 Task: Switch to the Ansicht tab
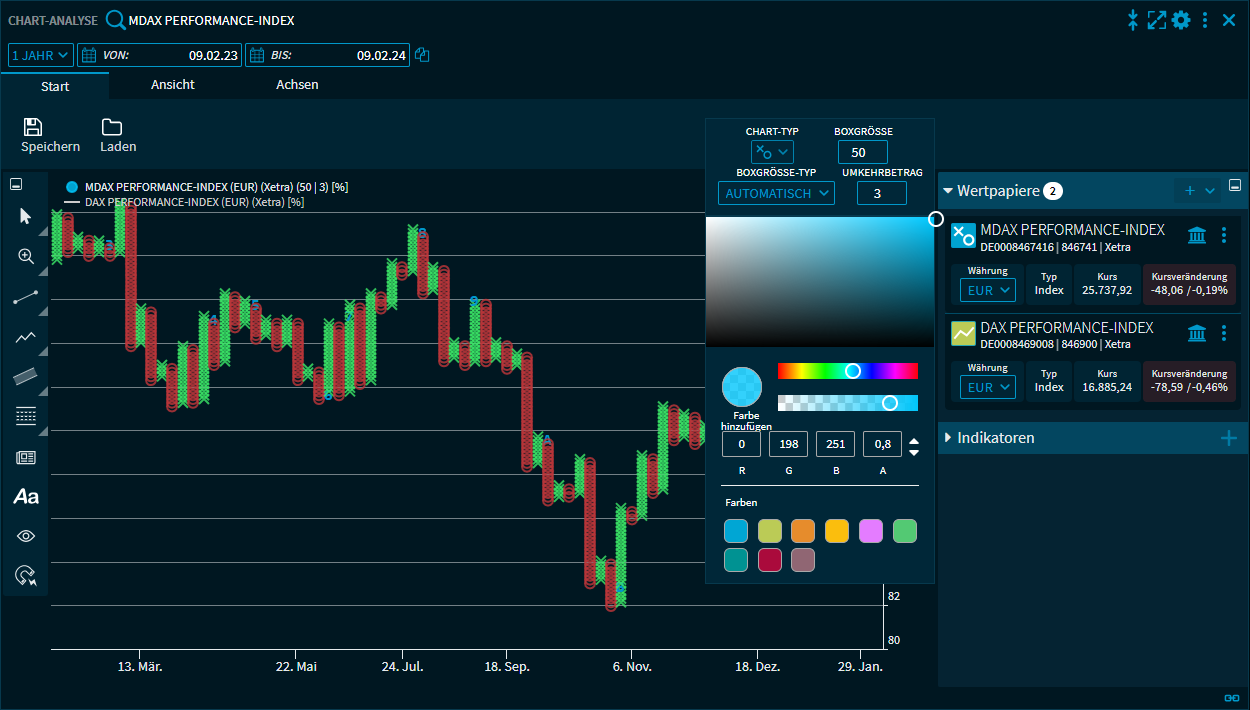point(173,85)
